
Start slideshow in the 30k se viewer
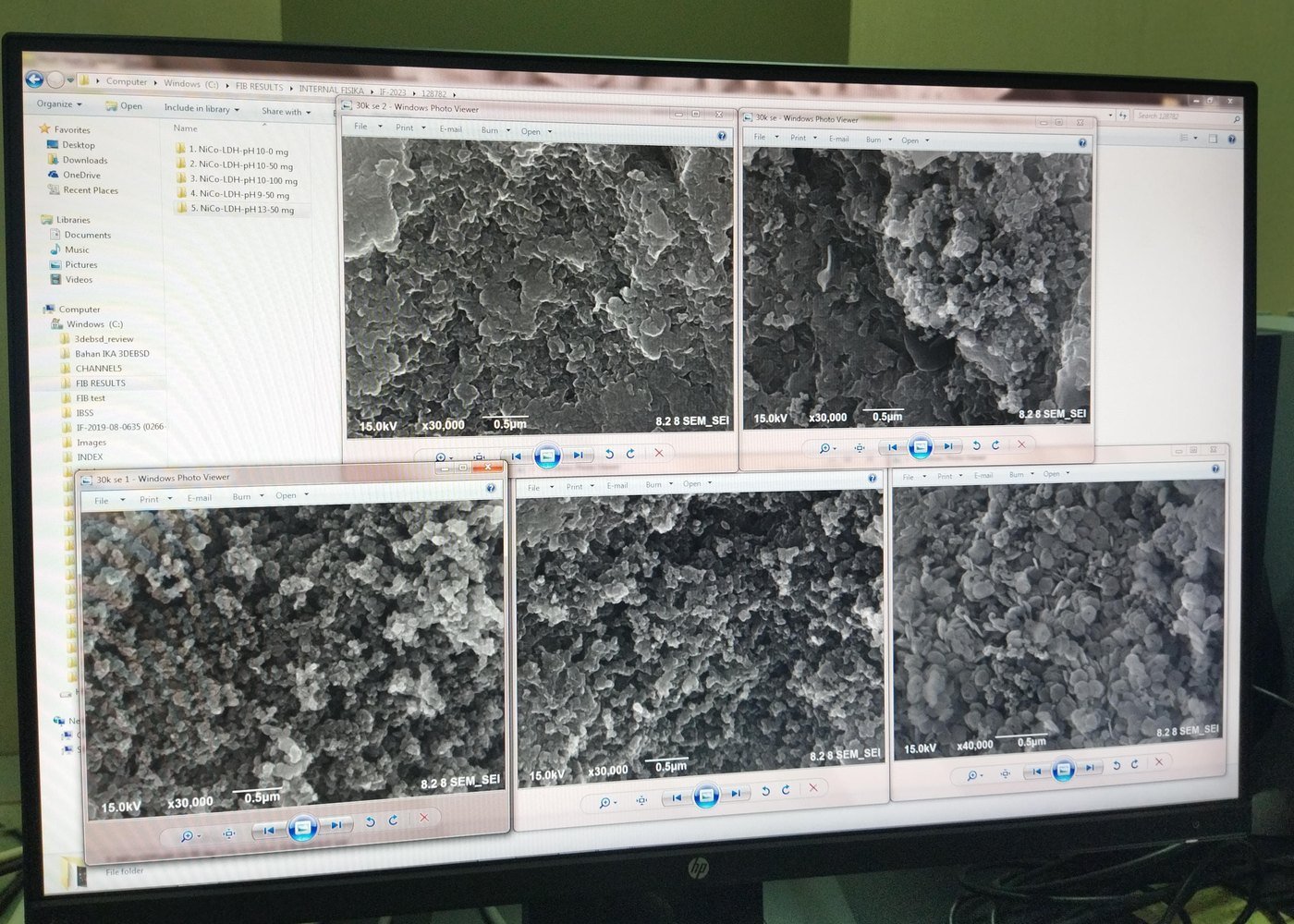(x=921, y=447)
